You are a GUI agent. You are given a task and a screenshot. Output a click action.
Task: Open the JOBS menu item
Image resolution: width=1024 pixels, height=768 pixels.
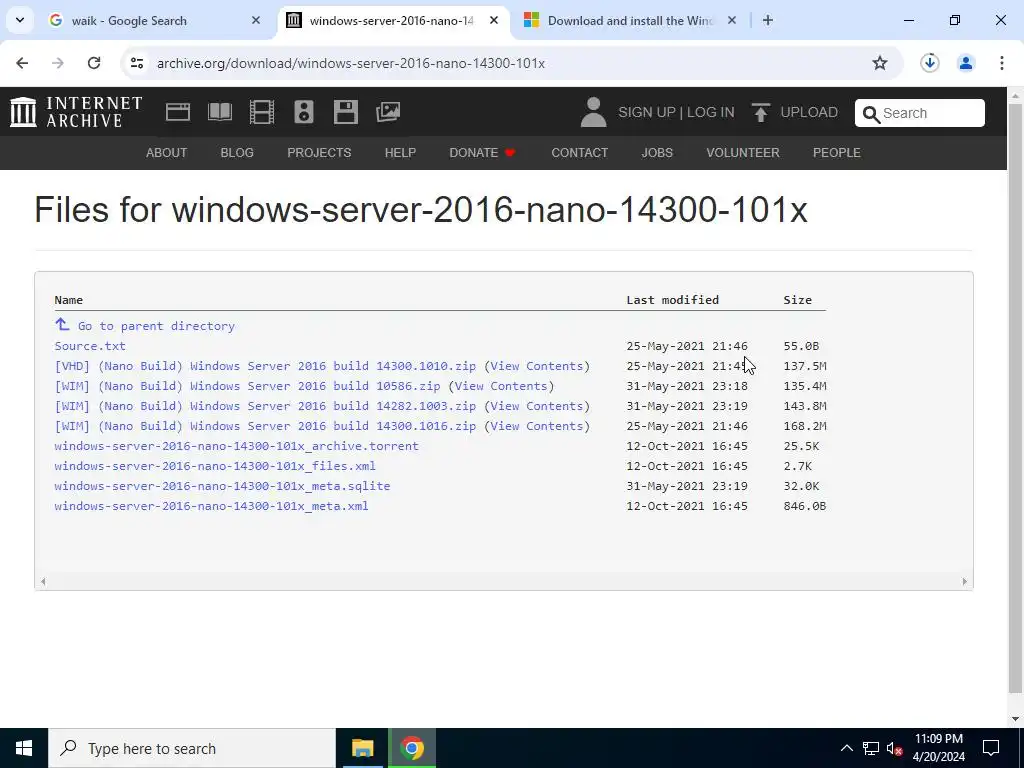(x=657, y=153)
